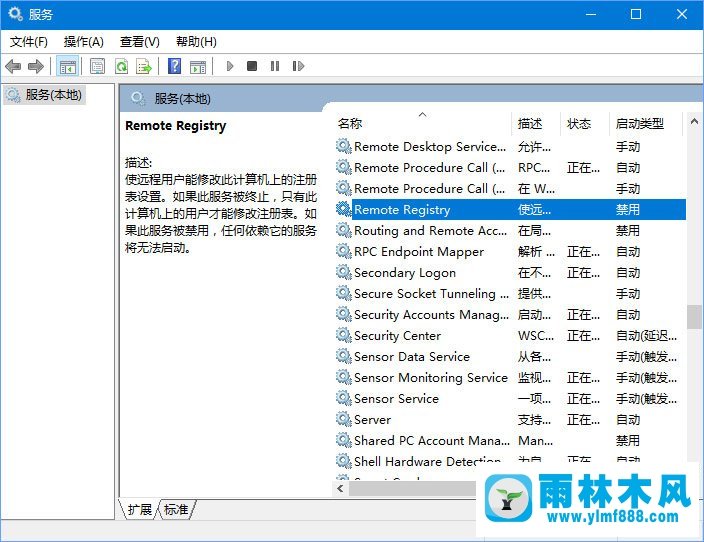The height and width of the screenshot is (542, 704).
Task: Click 禁用 startup type of Remote Registry
Action: (628, 210)
